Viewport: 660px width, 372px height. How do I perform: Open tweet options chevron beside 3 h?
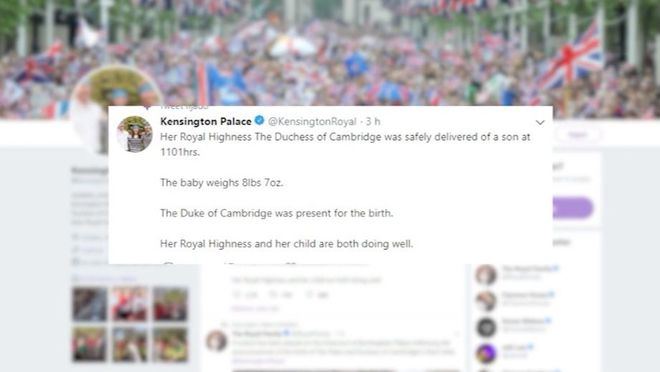click(540, 122)
